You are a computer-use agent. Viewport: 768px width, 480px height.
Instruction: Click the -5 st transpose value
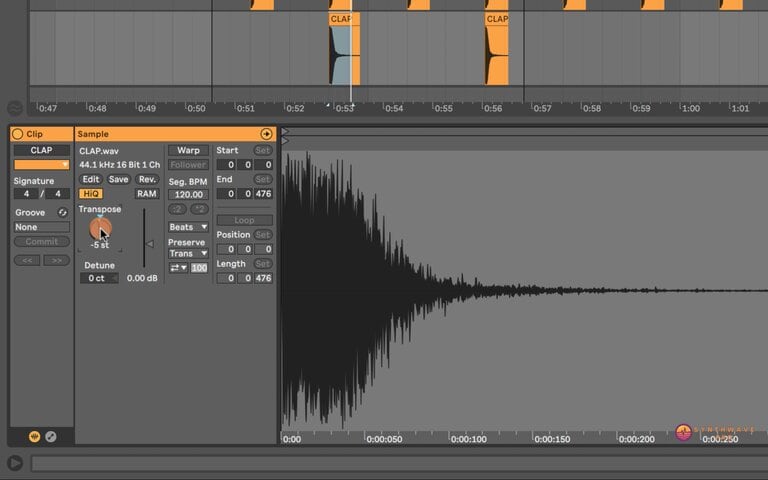click(100, 245)
